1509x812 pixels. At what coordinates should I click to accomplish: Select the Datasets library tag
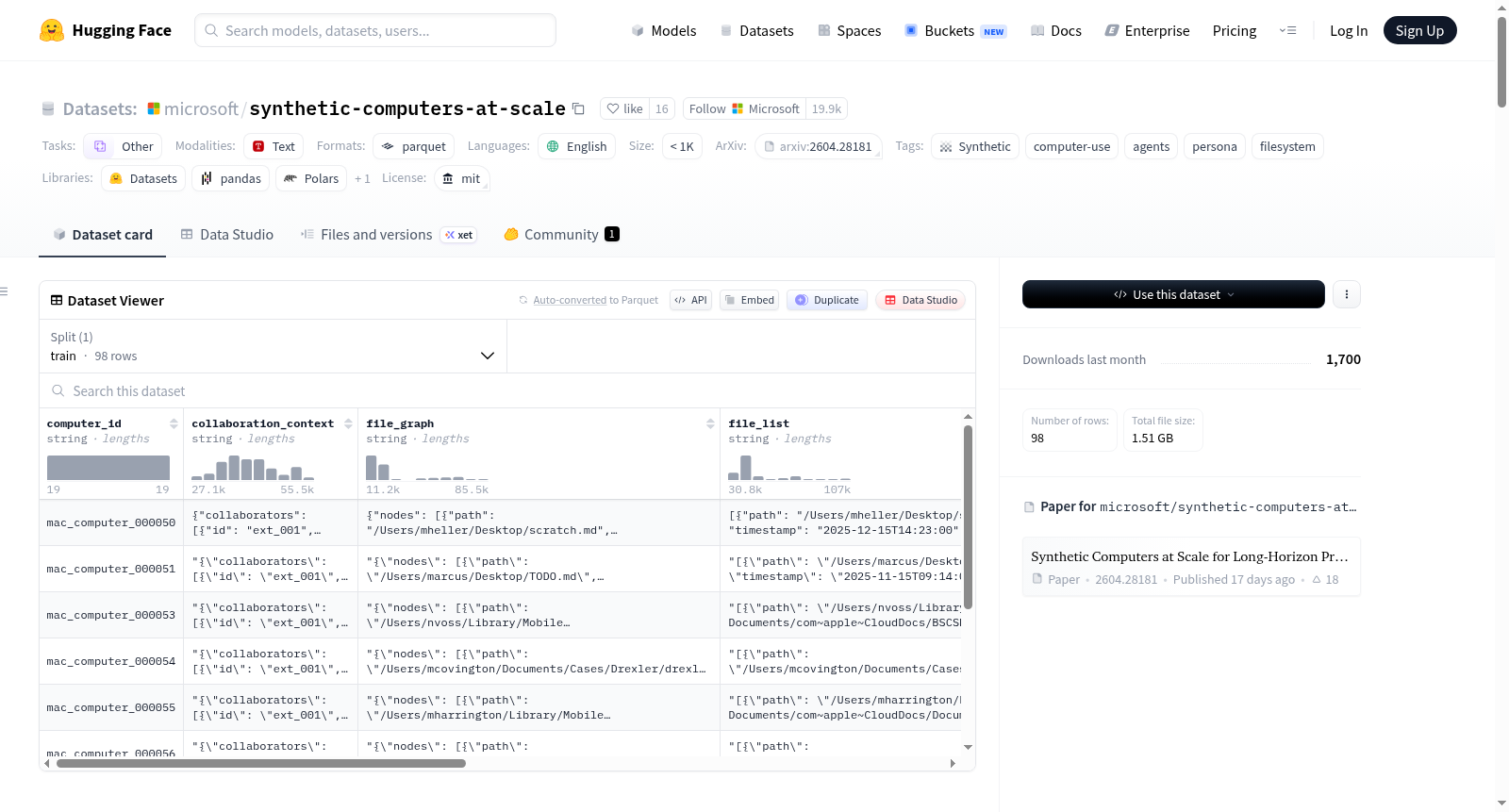143,178
